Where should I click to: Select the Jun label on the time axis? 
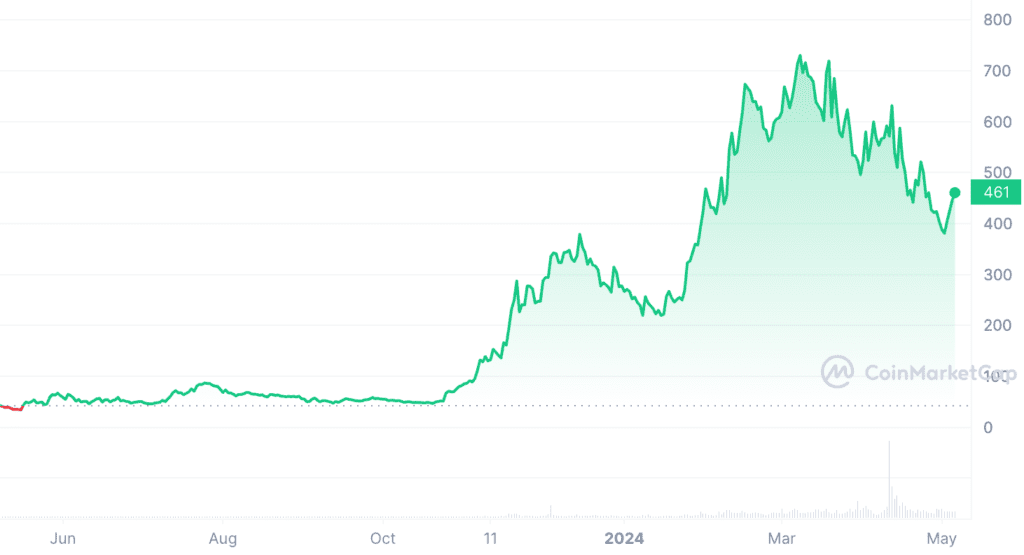(x=63, y=538)
